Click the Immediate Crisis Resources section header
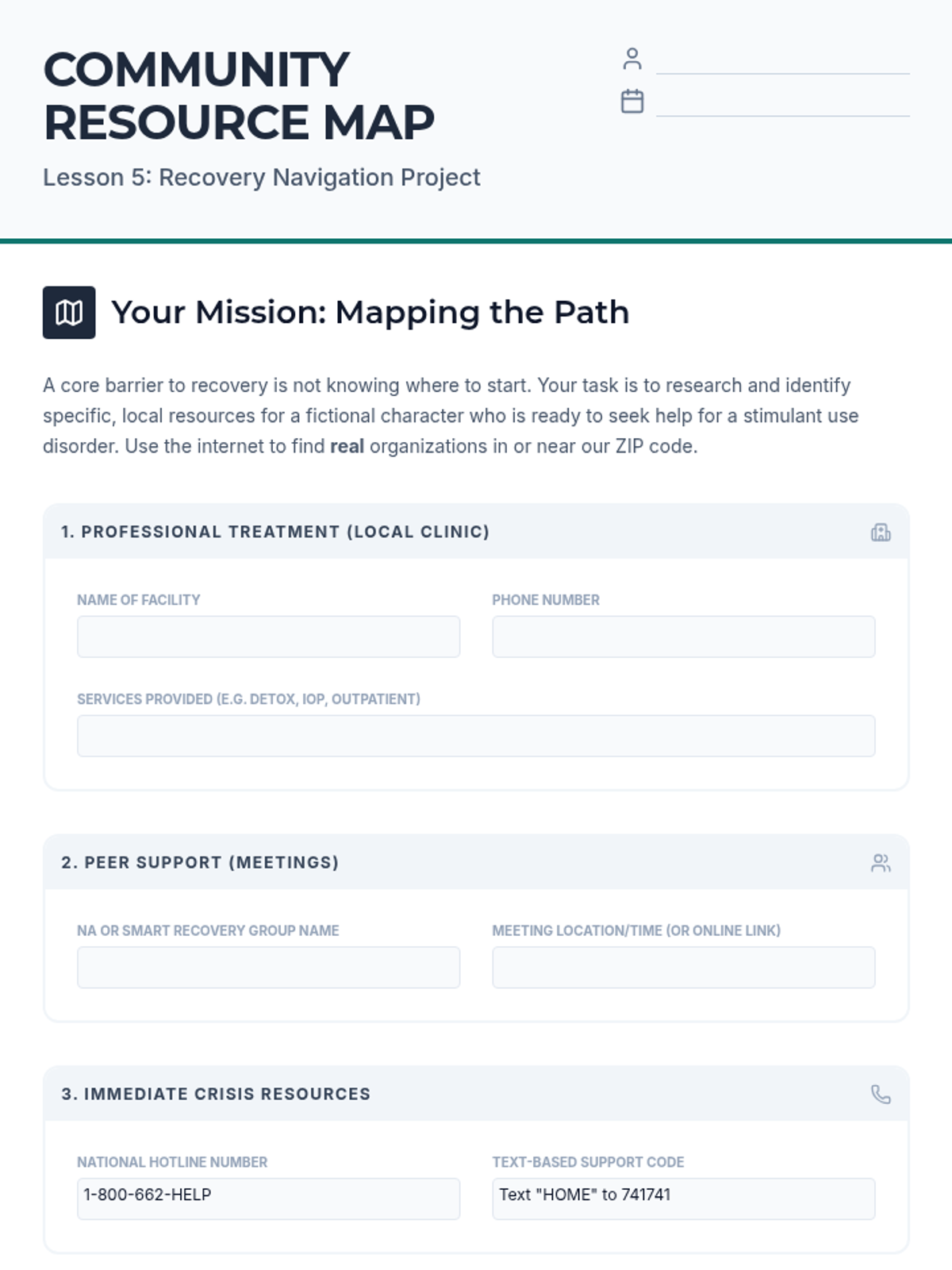The image size is (952, 1270). click(x=216, y=1095)
